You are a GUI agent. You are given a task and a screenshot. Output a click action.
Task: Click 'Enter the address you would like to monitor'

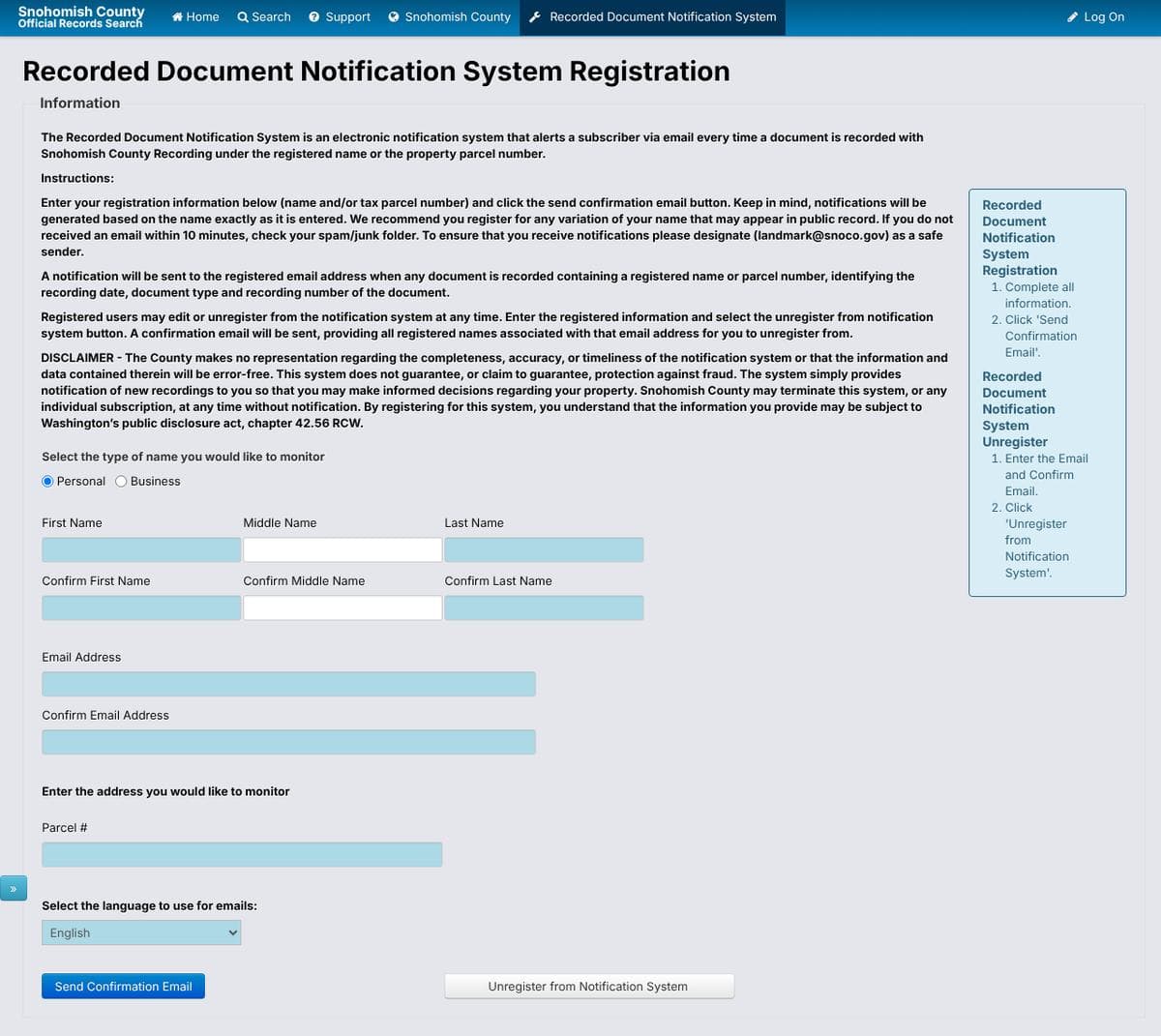pyautogui.click(x=165, y=791)
